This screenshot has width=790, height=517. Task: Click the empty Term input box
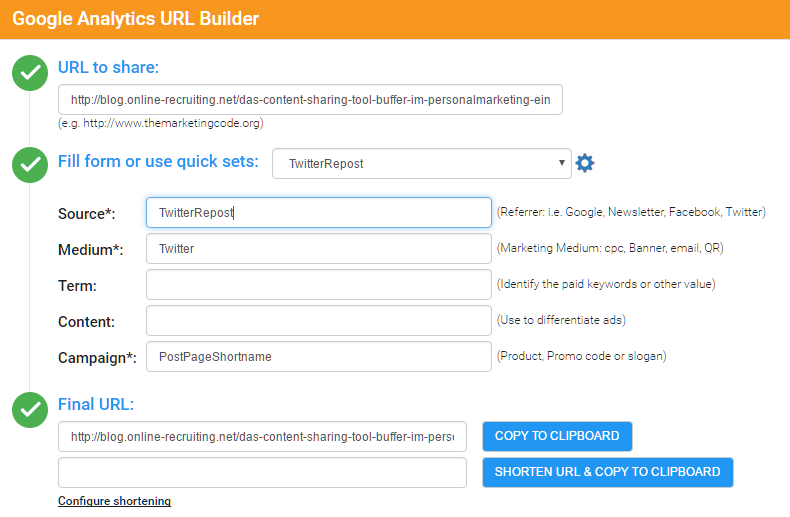click(318, 285)
